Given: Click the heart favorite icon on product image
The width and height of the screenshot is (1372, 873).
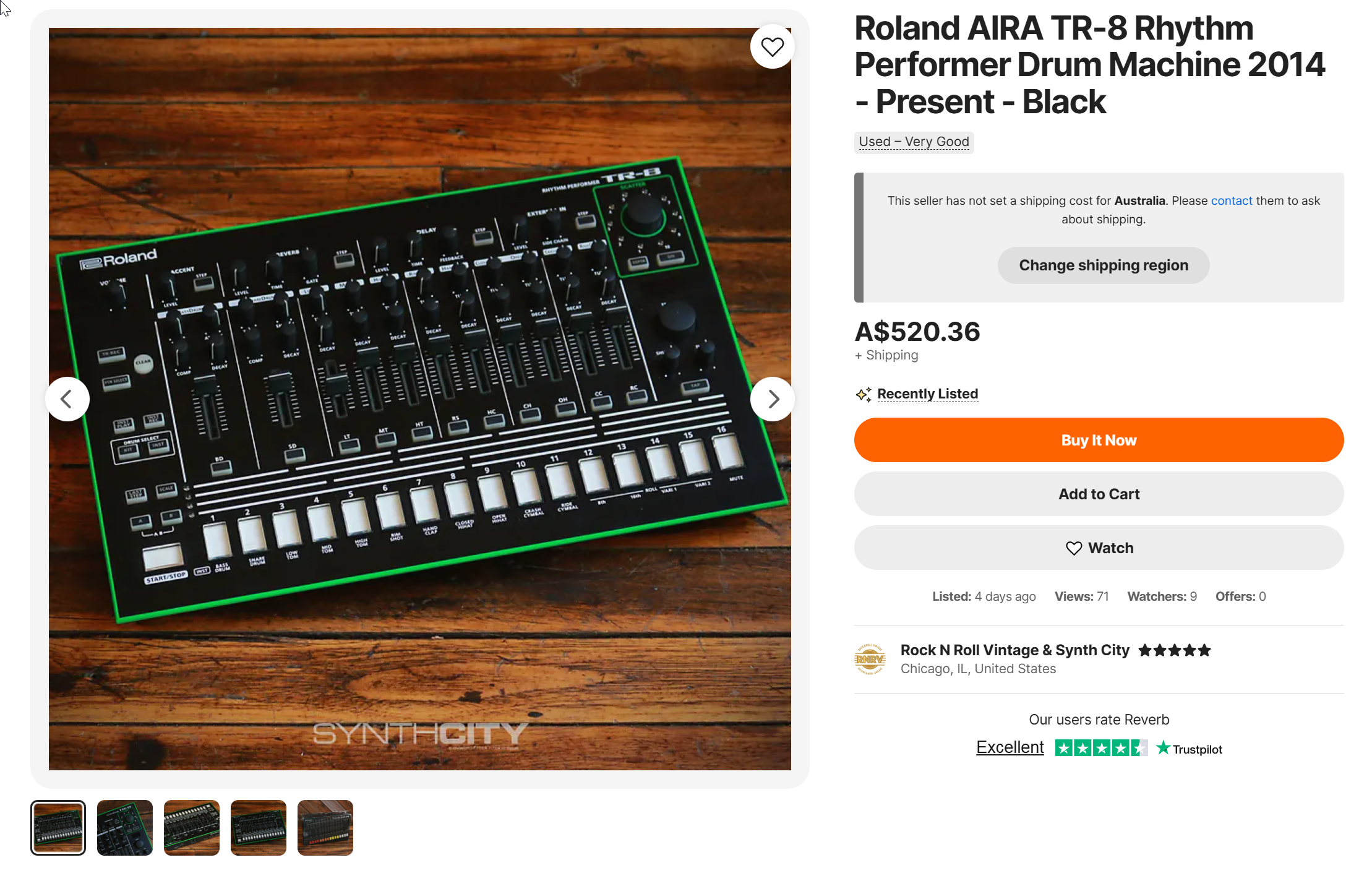Looking at the screenshot, I should pos(772,47).
